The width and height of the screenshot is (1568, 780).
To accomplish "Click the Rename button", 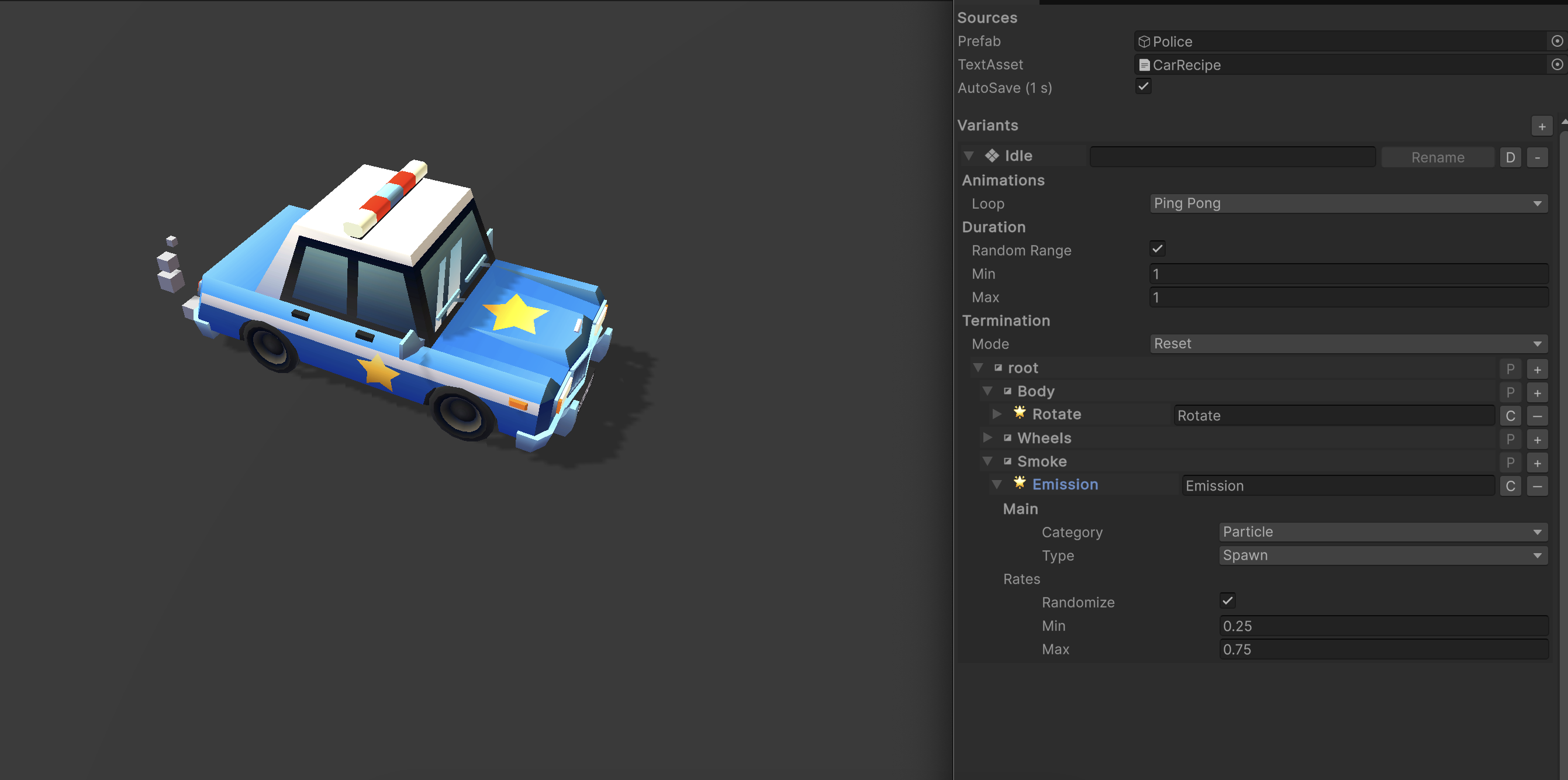I will tap(1437, 157).
